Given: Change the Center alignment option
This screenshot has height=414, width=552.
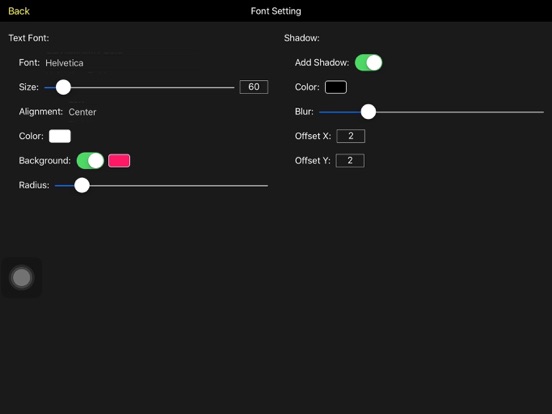Looking at the screenshot, I should [82, 112].
